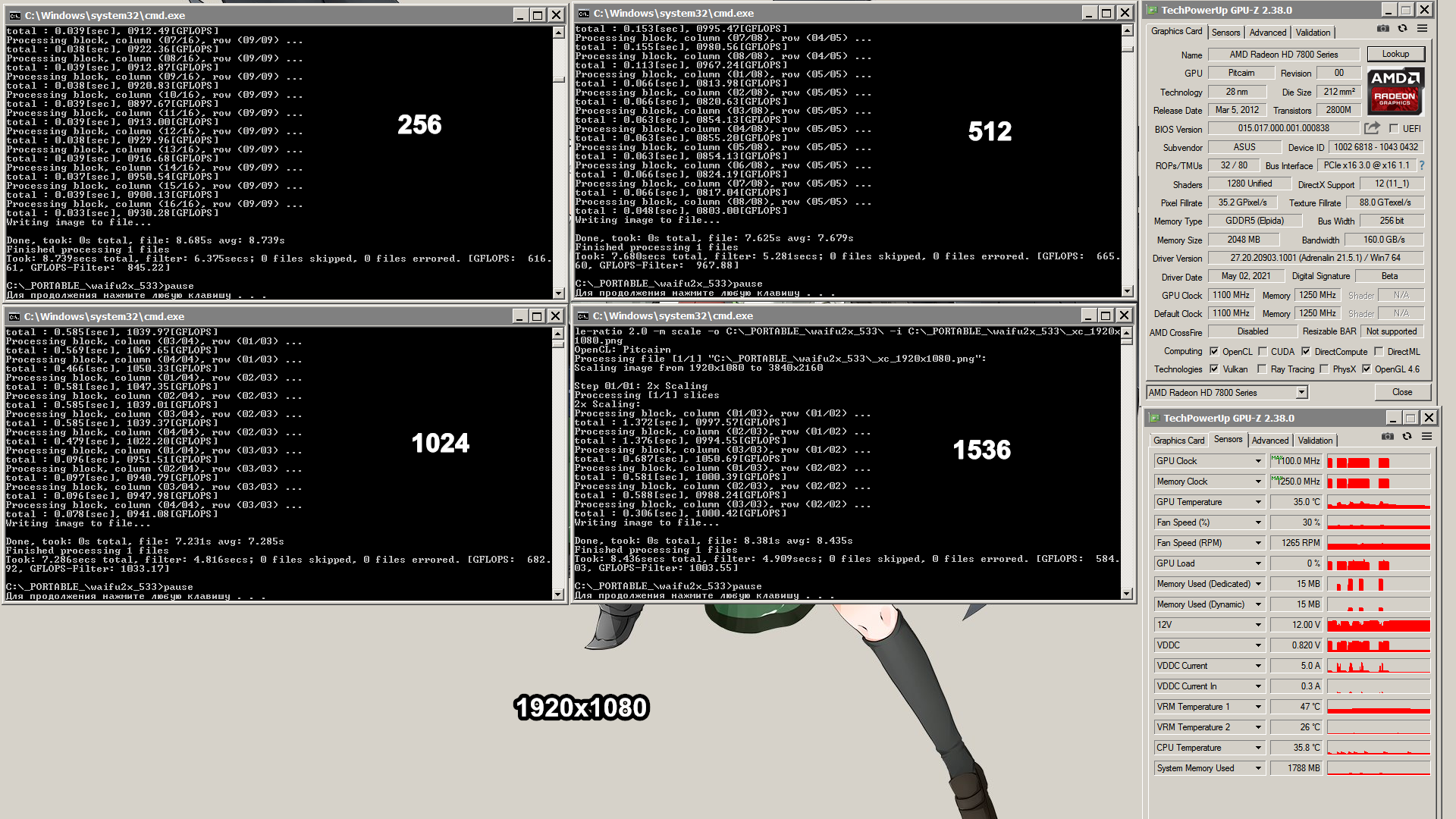Viewport: 1456px width, 819px height.
Task: Click the Lookup button
Action: [x=1395, y=54]
